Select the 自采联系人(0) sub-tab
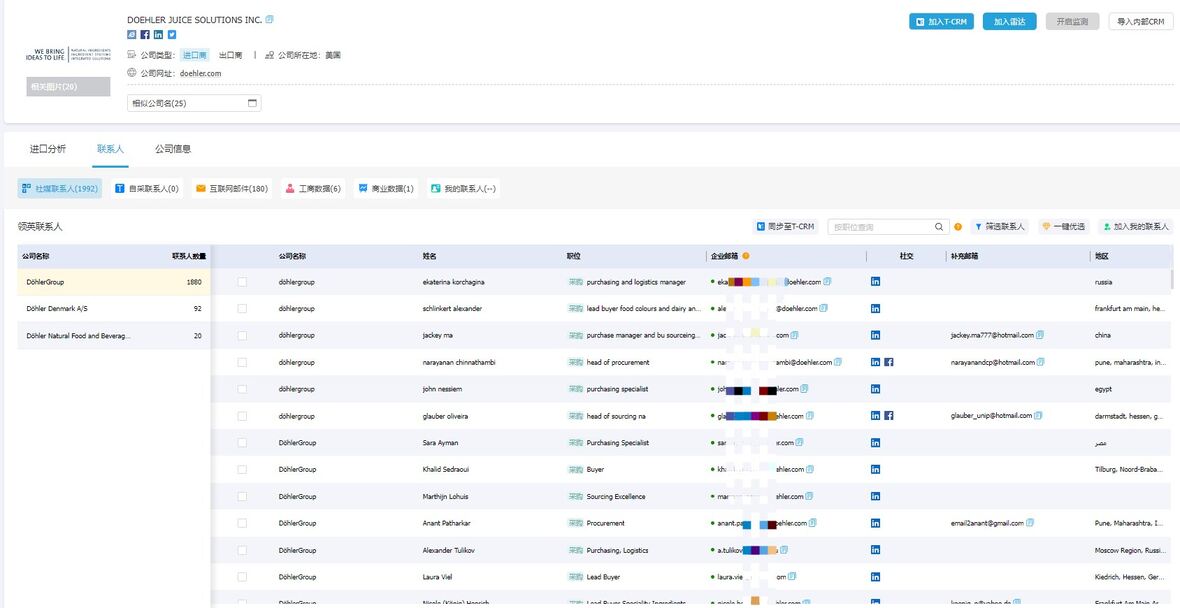This screenshot has height=608, width=1180. 147,189
